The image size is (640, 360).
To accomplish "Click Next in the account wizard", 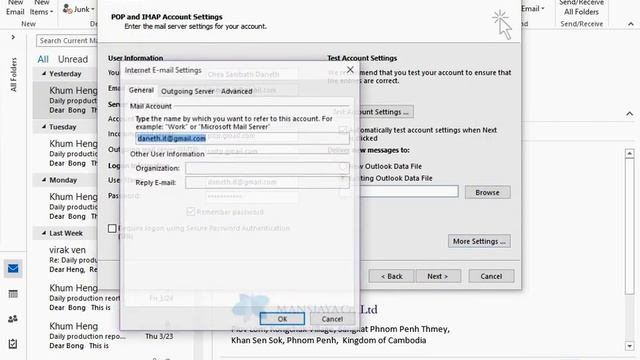I will [x=438, y=276].
